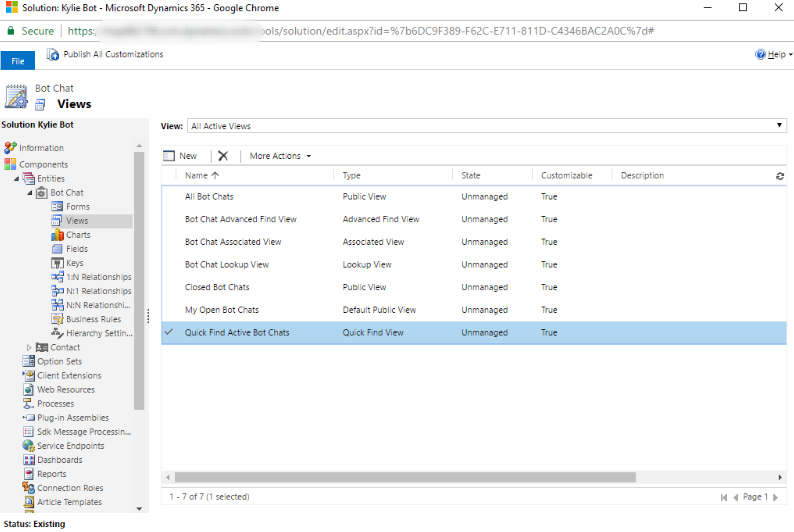Click the Description column header
Viewport: 794px width, 532px height.
point(642,175)
